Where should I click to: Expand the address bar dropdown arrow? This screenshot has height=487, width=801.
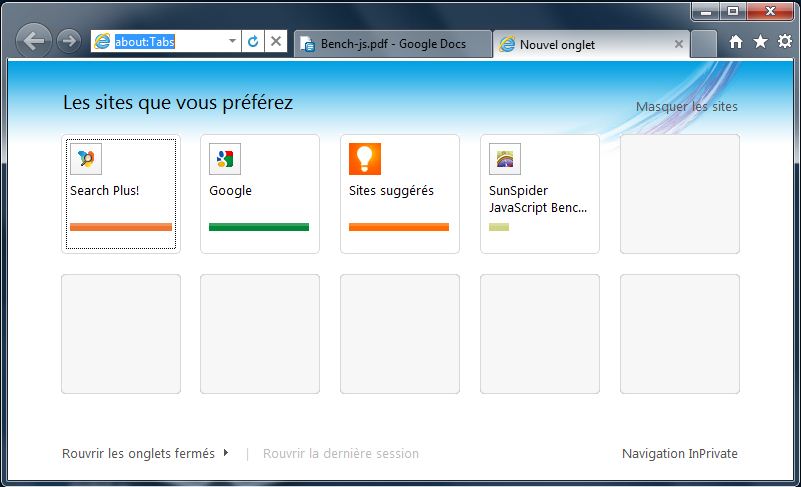click(x=232, y=41)
